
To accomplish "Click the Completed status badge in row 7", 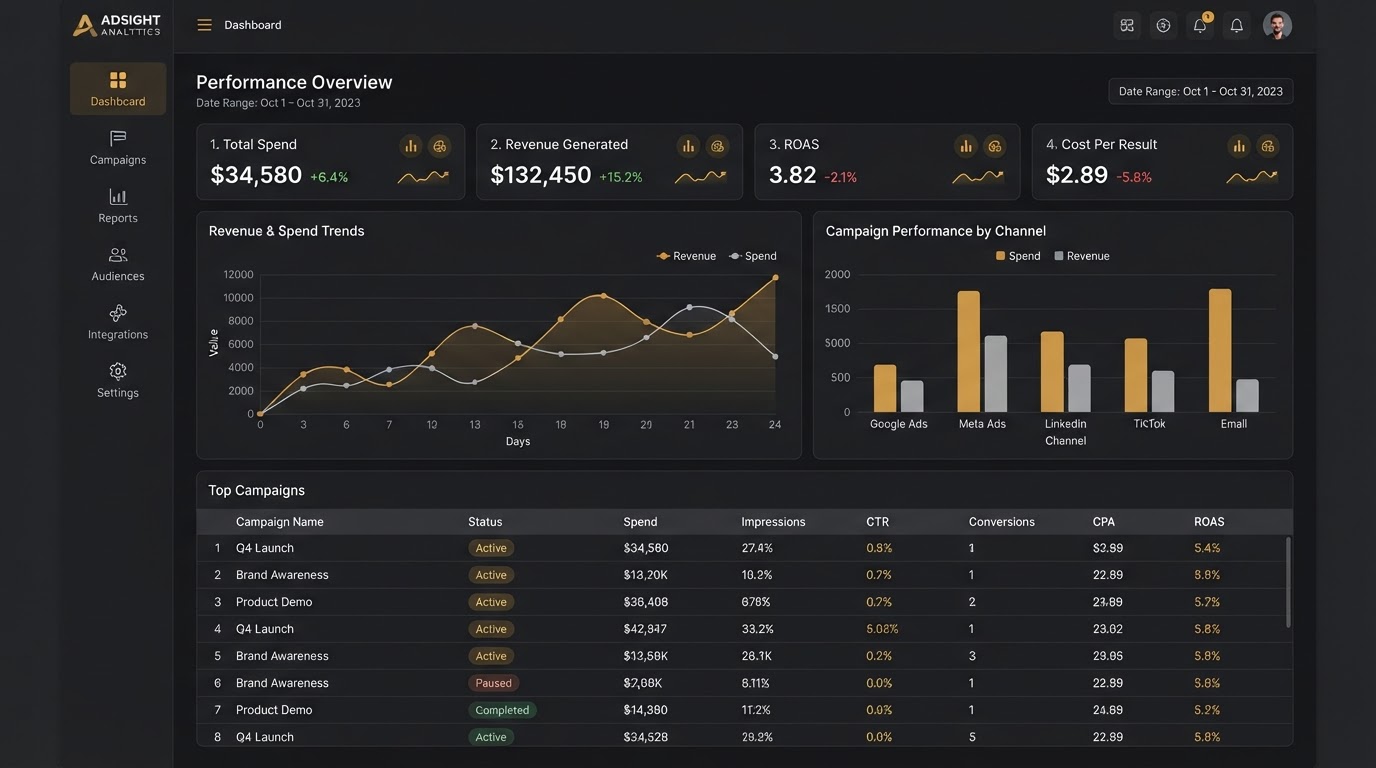I will [x=502, y=710].
